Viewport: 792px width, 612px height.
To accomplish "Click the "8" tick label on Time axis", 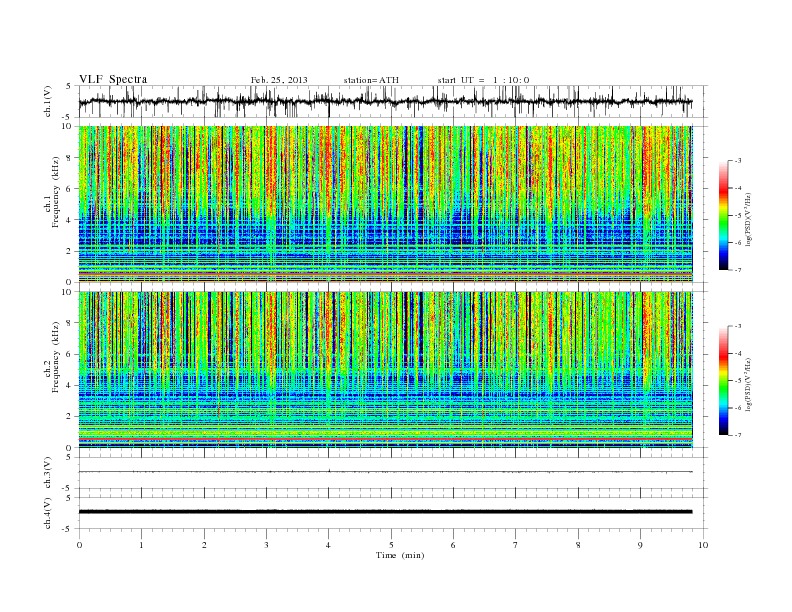I will point(578,545).
